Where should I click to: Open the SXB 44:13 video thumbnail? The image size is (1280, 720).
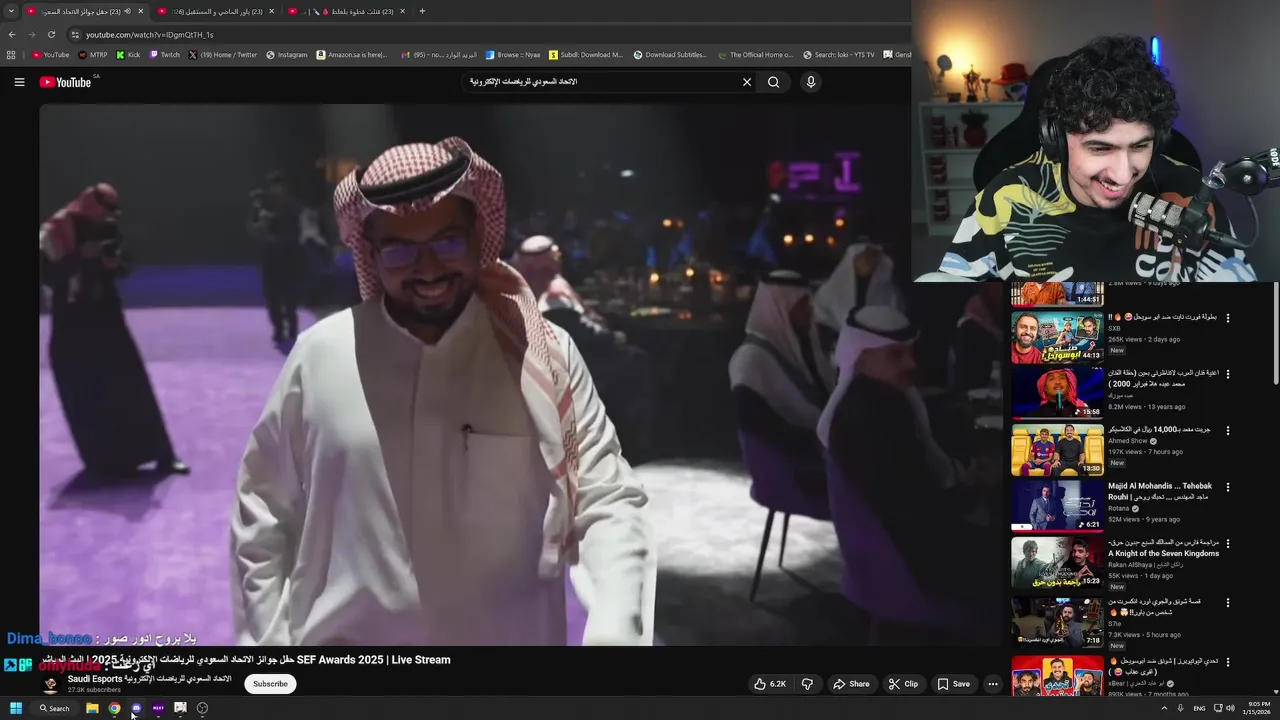1057,337
